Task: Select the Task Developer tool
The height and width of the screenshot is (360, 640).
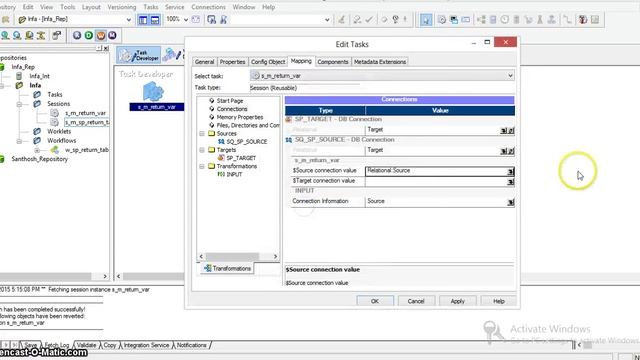Action: tap(139, 55)
